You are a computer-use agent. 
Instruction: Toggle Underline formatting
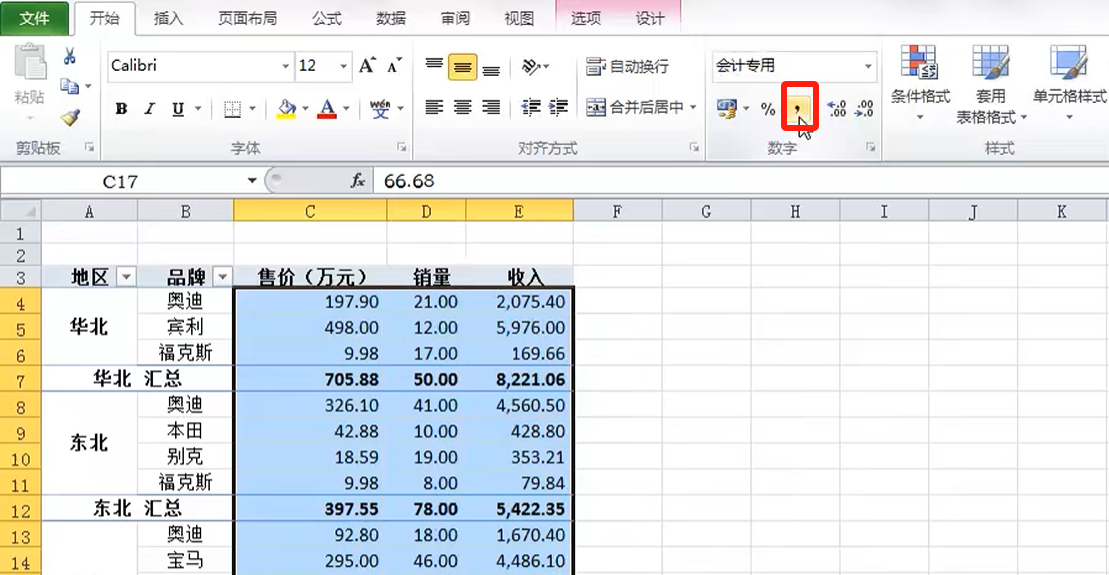178,109
